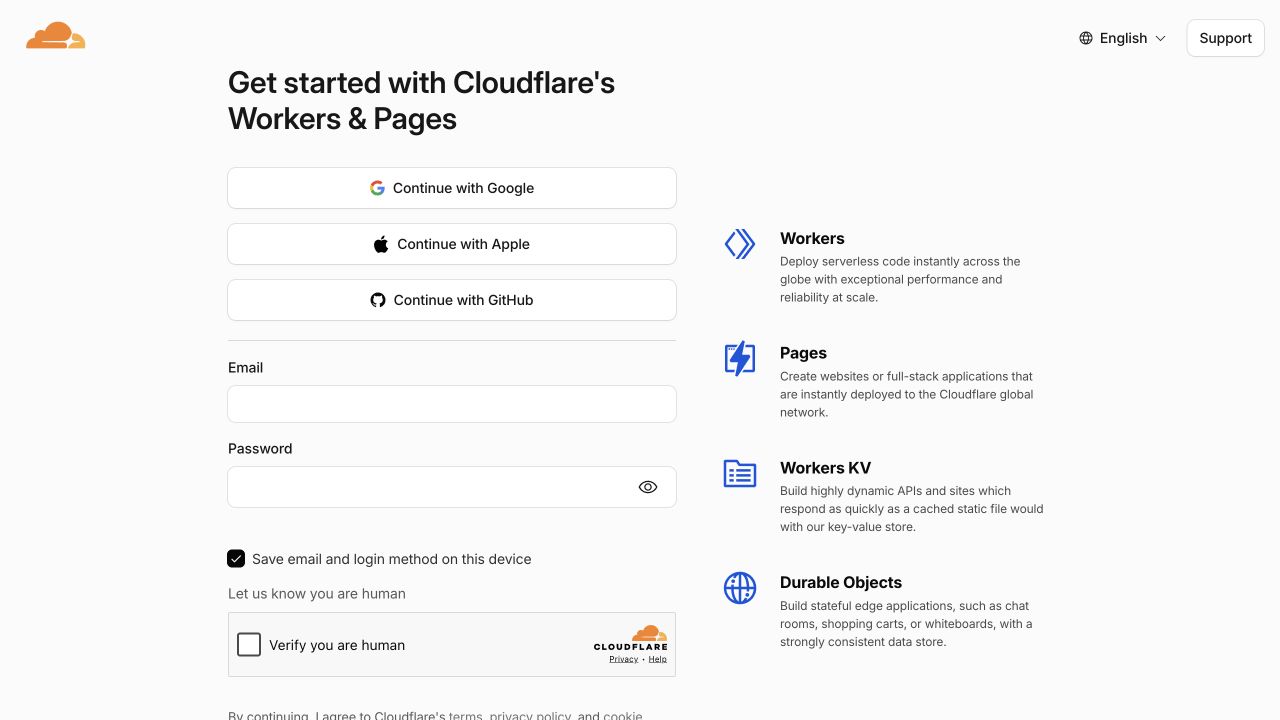Image resolution: width=1280 pixels, height=720 pixels.
Task: Click the "Email" field label
Action: click(x=245, y=367)
